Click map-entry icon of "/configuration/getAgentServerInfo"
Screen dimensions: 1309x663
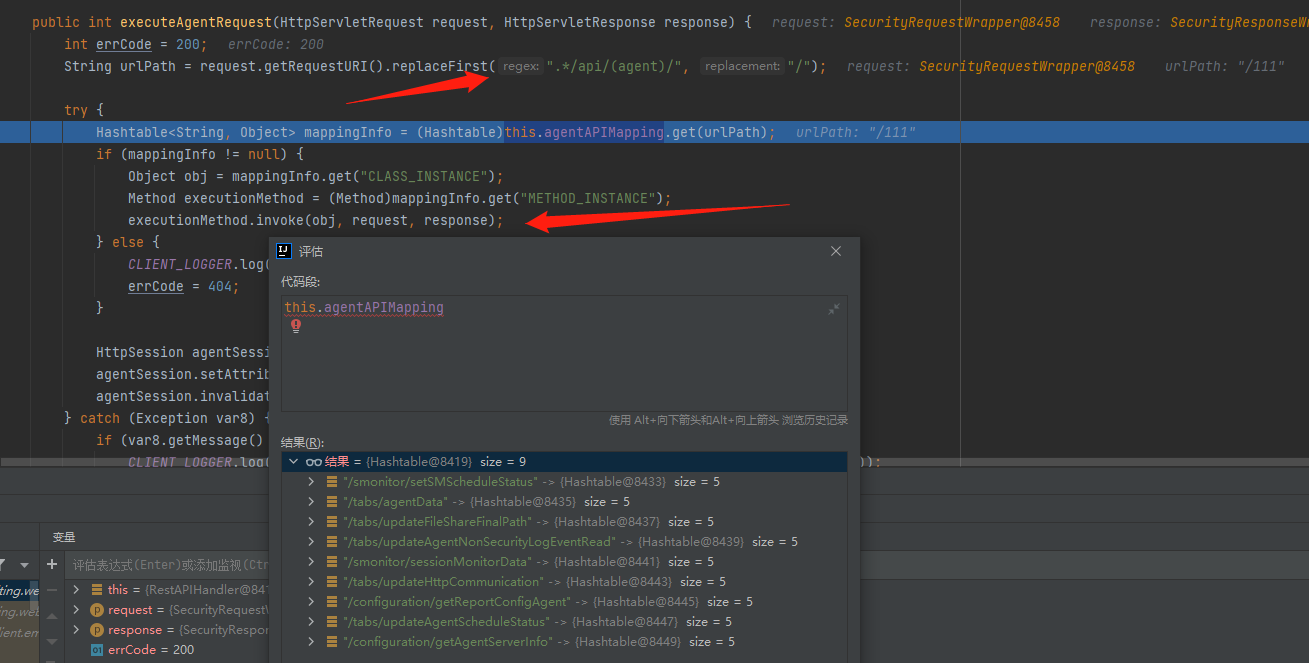332,642
